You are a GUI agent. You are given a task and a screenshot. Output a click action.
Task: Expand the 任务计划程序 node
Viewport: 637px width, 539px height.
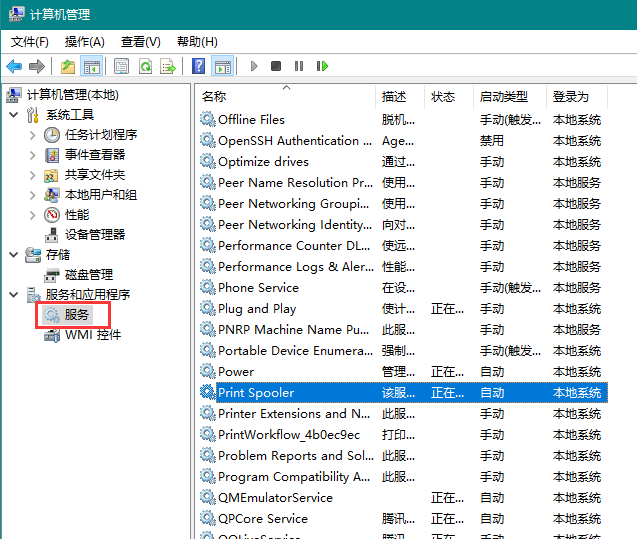click(33, 135)
